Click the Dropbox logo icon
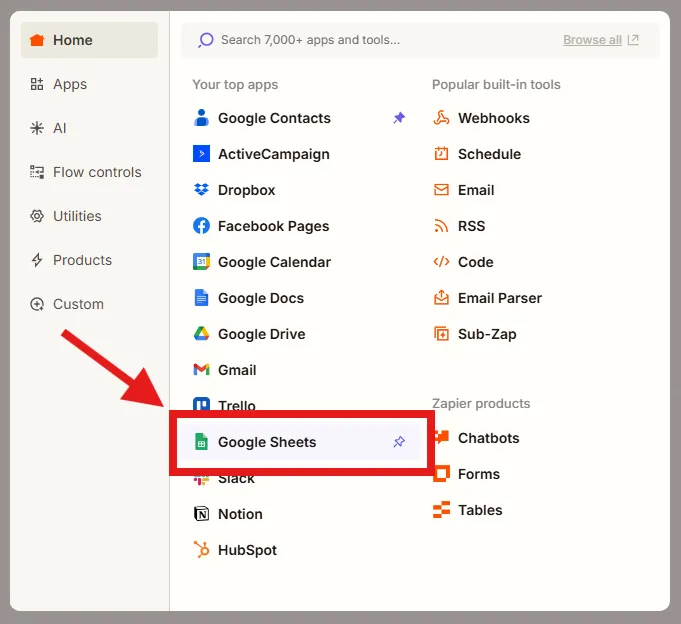The width and height of the screenshot is (681, 624). click(x=201, y=190)
